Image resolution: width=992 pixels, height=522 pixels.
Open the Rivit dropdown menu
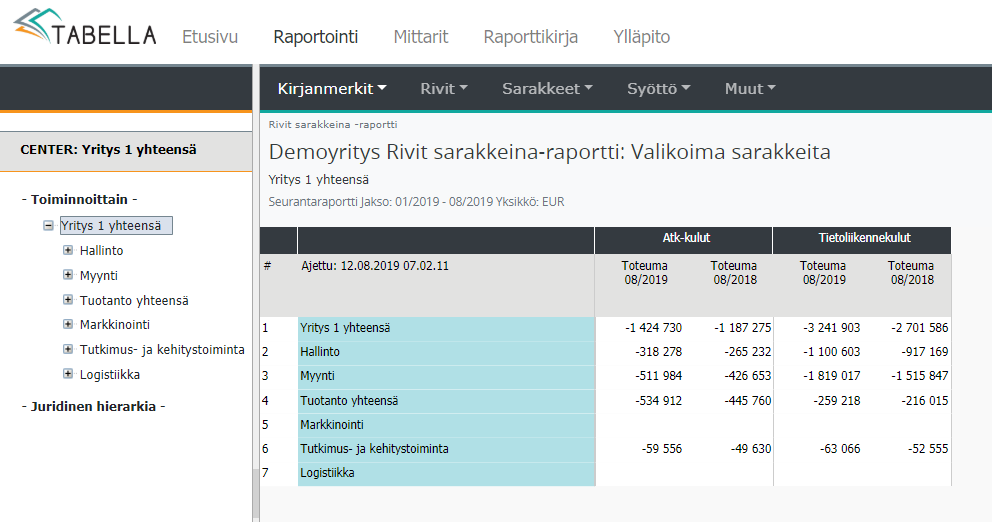click(444, 88)
